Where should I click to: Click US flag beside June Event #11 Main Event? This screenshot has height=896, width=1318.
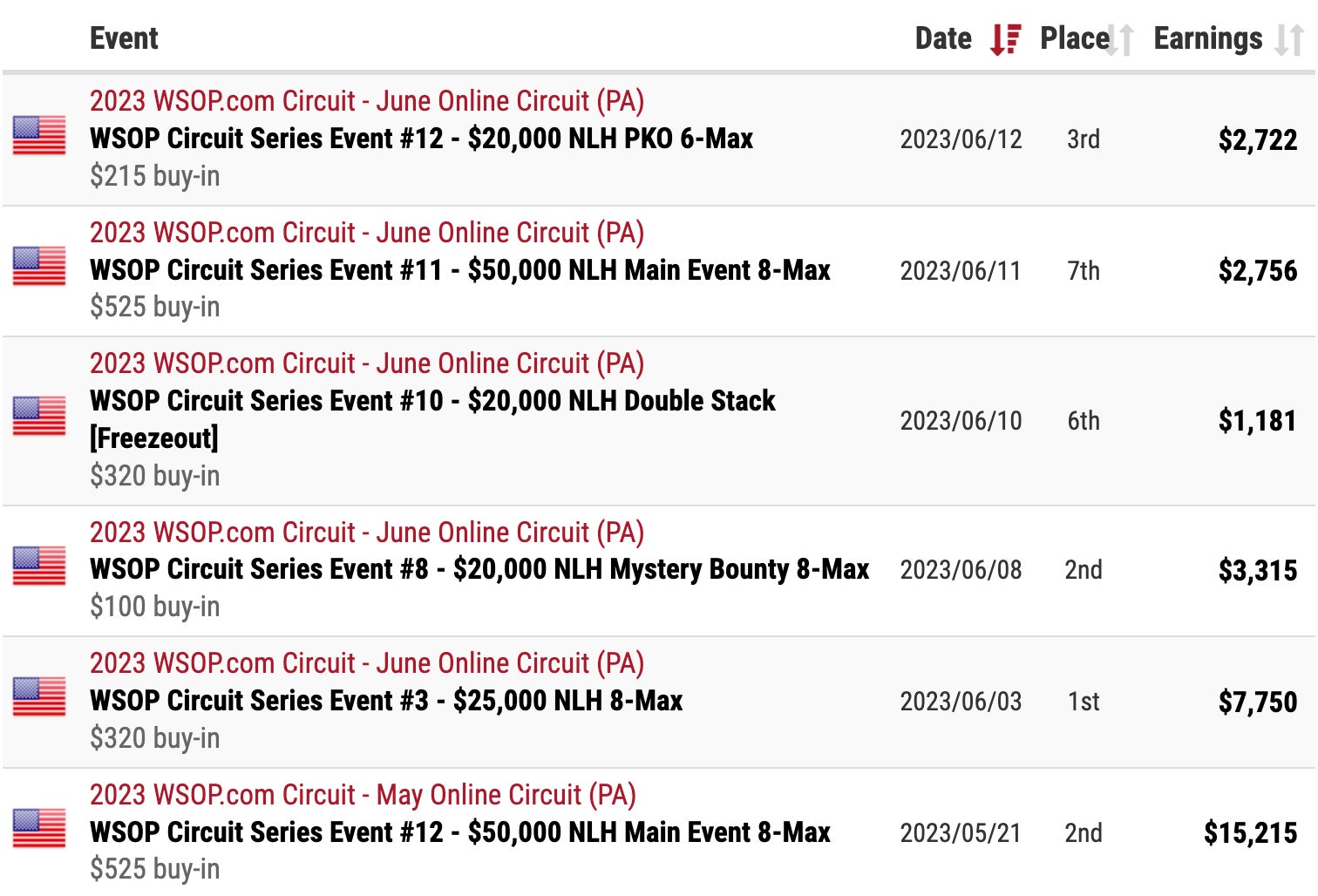pos(39,267)
